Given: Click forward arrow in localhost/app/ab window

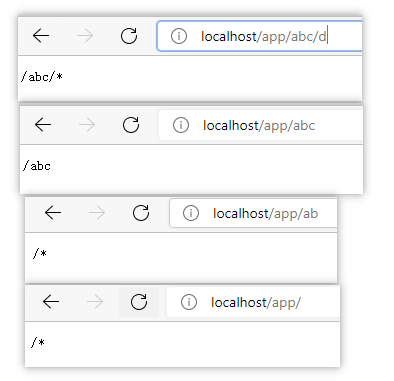Looking at the screenshot, I should [97, 213].
